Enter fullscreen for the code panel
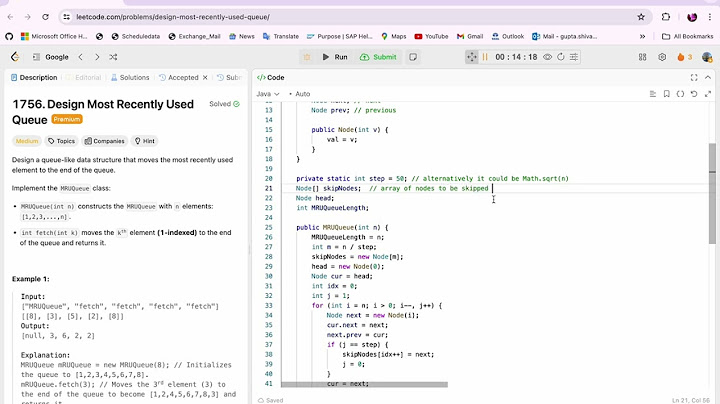 [x=694, y=78]
